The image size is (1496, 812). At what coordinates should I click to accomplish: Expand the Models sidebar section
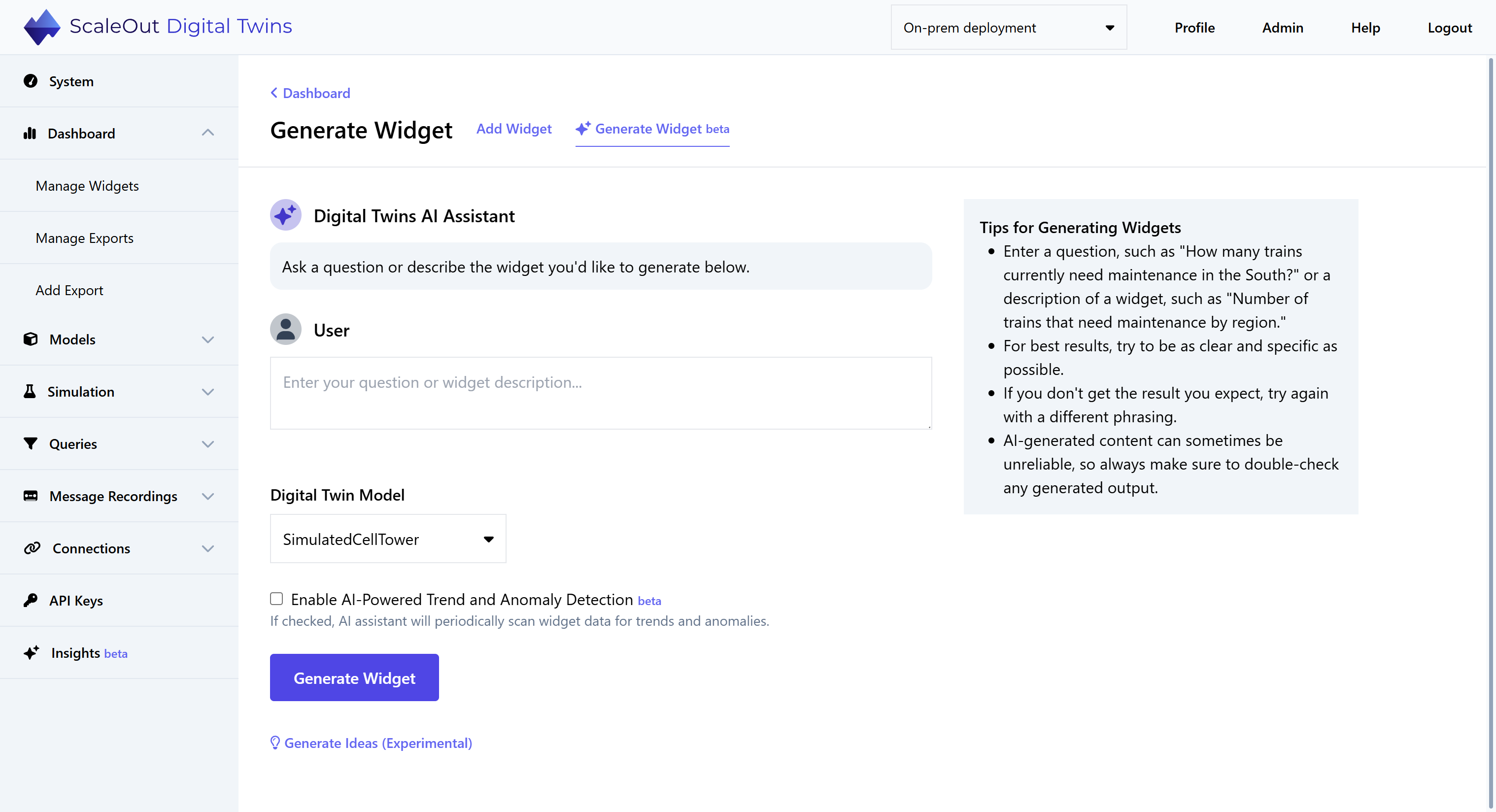[208, 339]
